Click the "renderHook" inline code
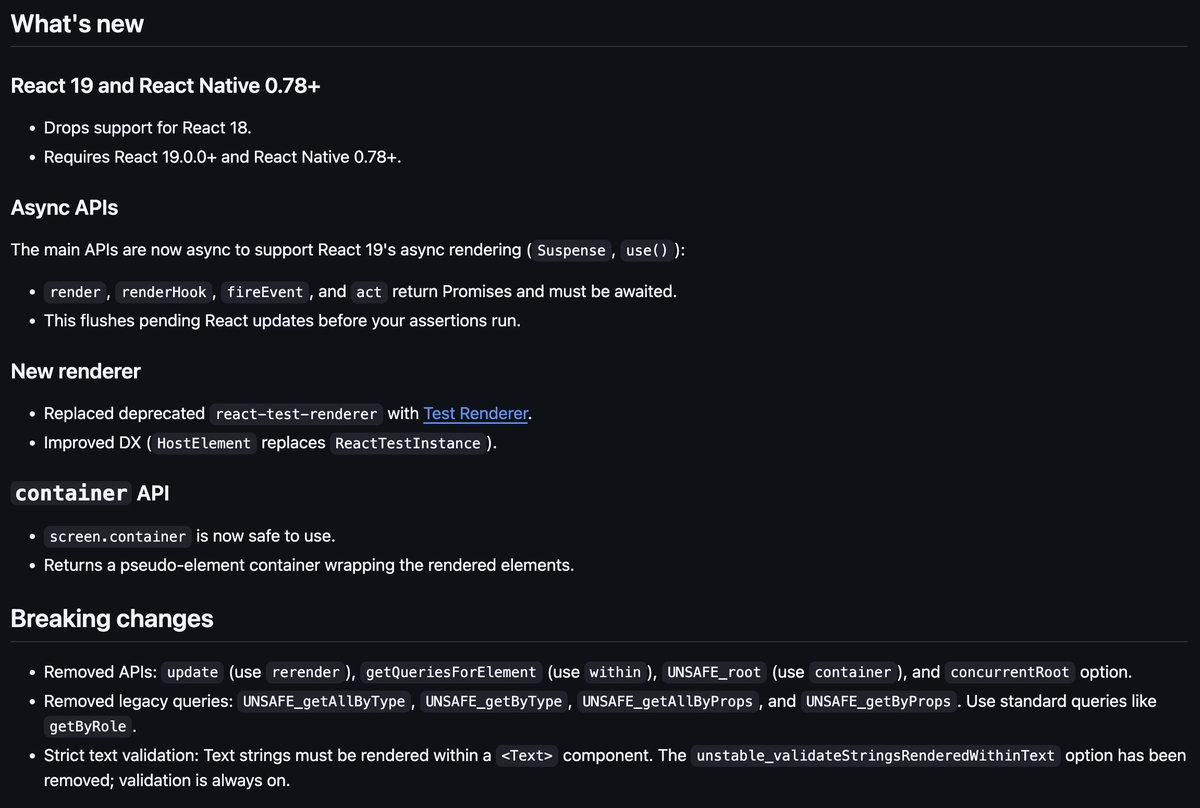 click(163, 292)
